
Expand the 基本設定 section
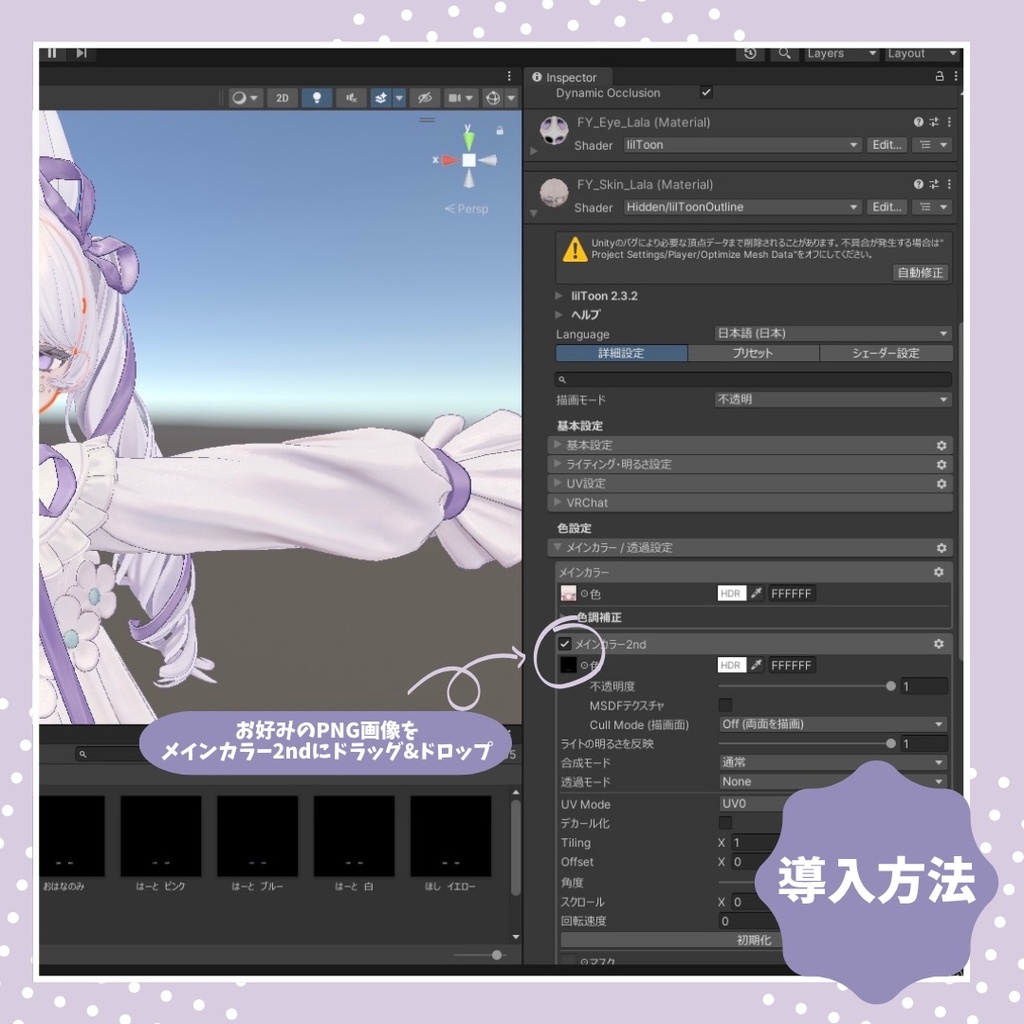pyautogui.click(x=750, y=445)
